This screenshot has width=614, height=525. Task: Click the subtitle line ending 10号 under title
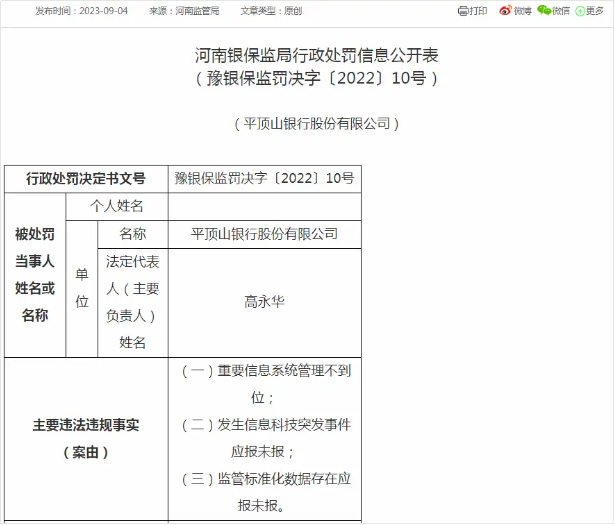[x=316, y=78]
